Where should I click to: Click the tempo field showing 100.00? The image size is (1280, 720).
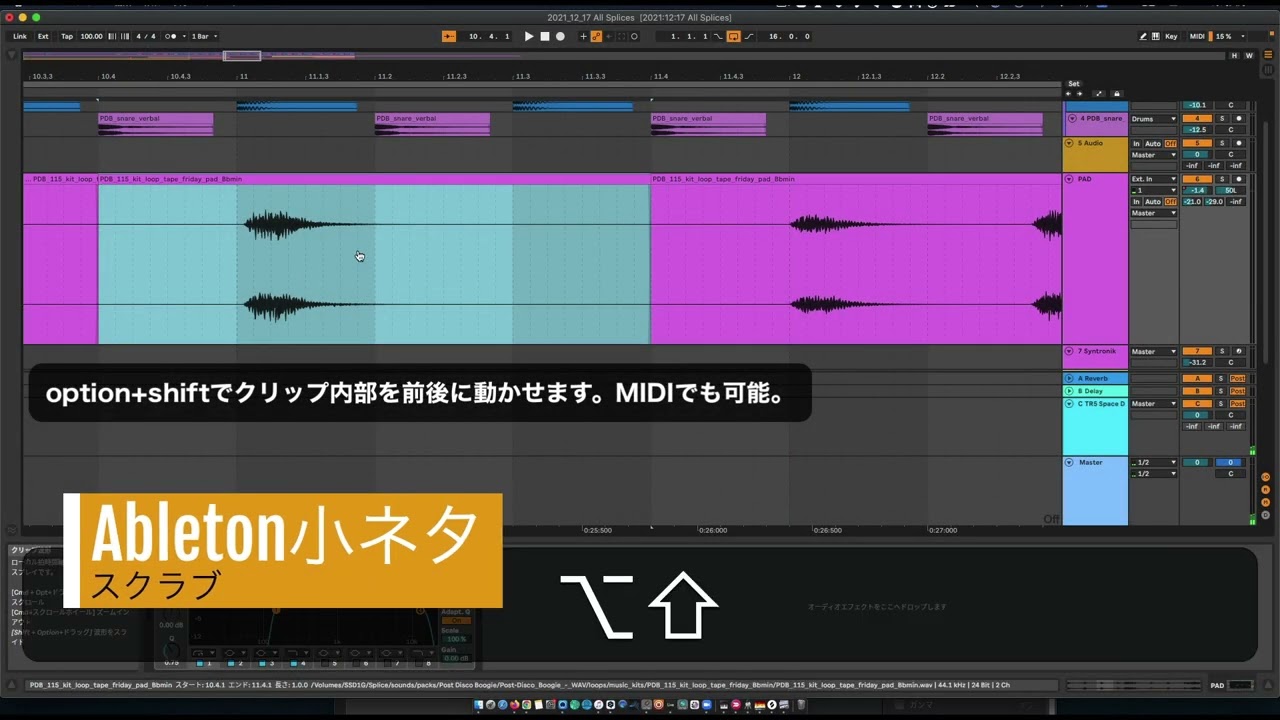click(91, 36)
